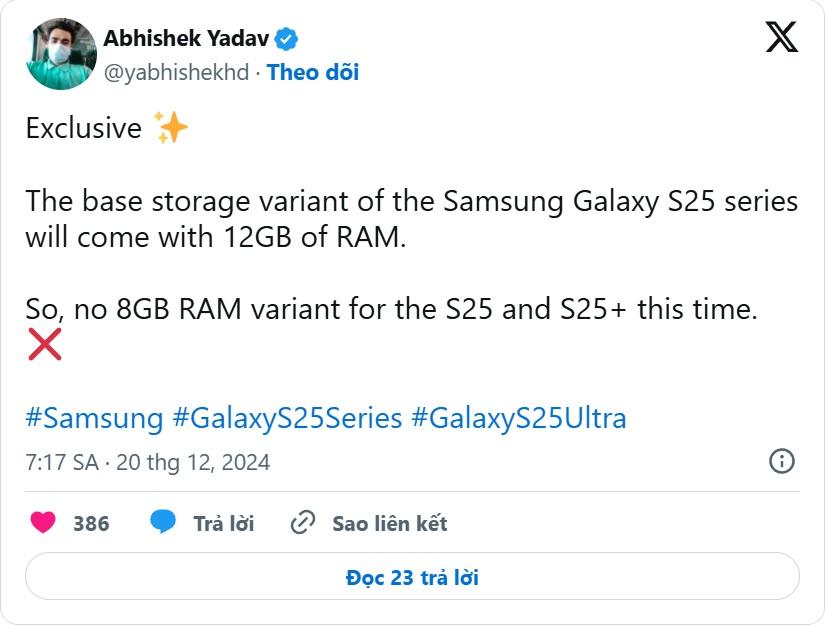This screenshot has width=826, height=627.
Task: Open the info circle icon
Action: pos(781,461)
